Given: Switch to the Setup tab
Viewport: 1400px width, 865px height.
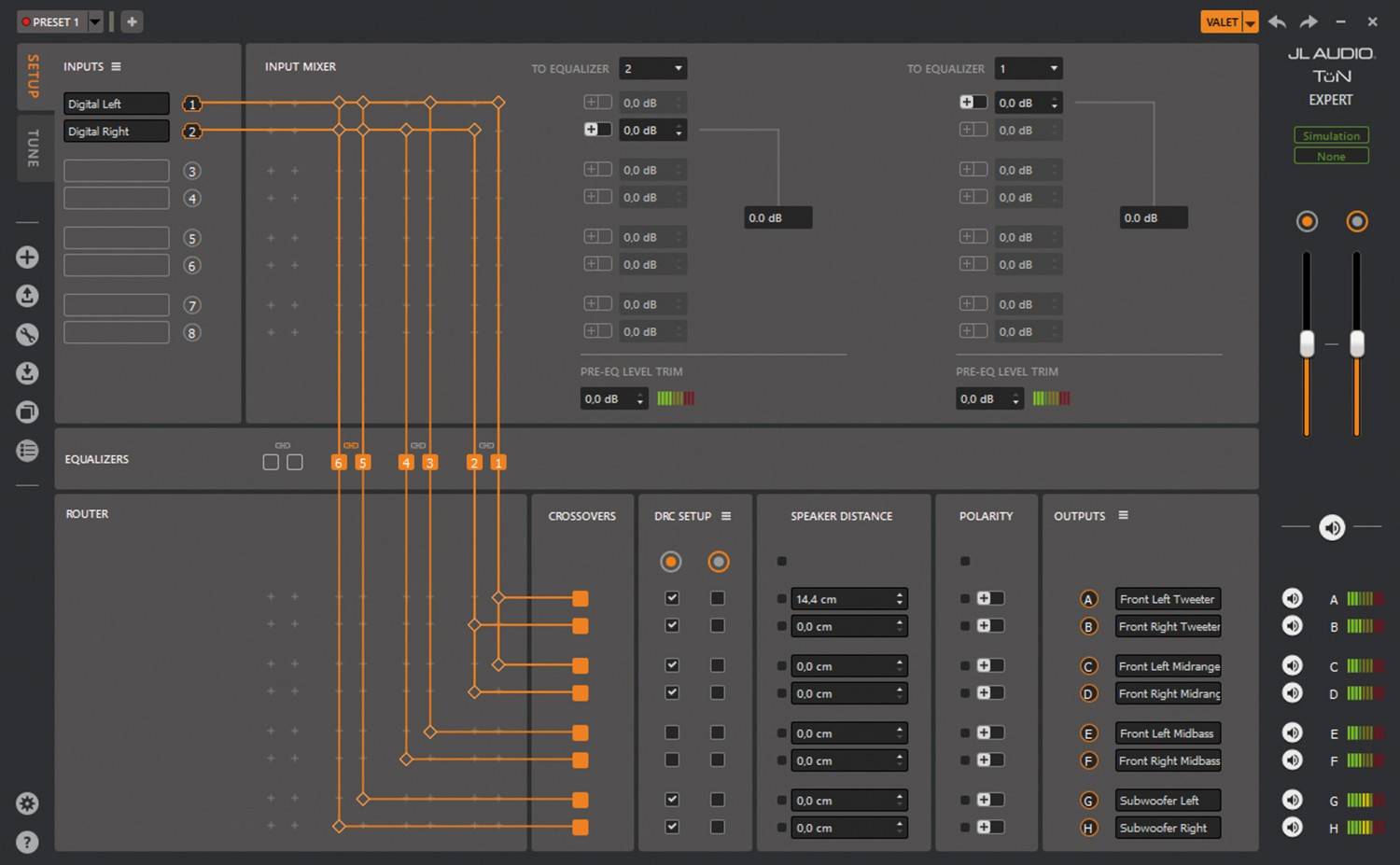Looking at the screenshot, I should click(x=34, y=77).
